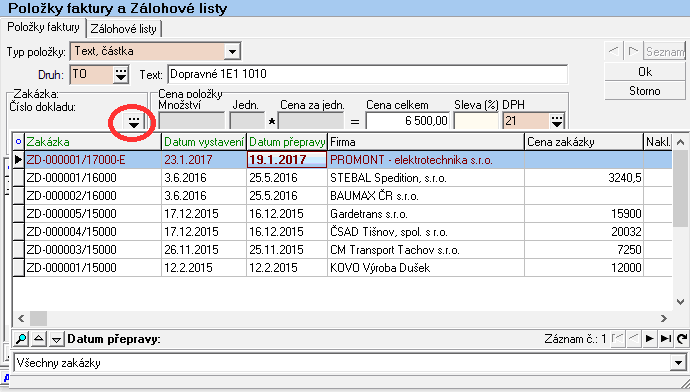This screenshot has height=392, width=690.
Task: Click the Cena celkem field 6 500,00
Action: tap(407, 121)
